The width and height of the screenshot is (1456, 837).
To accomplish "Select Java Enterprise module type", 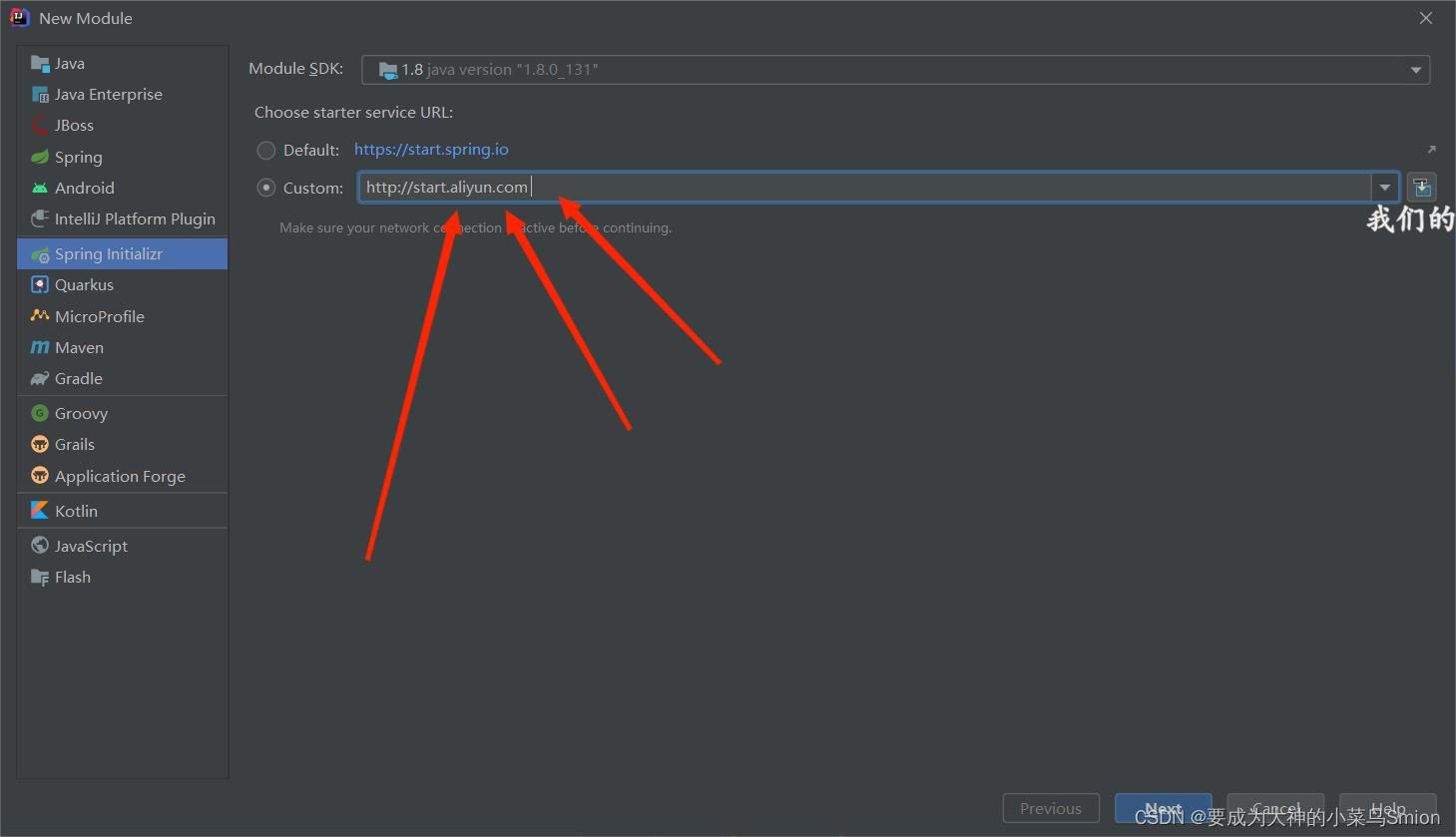I will (122, 95).
